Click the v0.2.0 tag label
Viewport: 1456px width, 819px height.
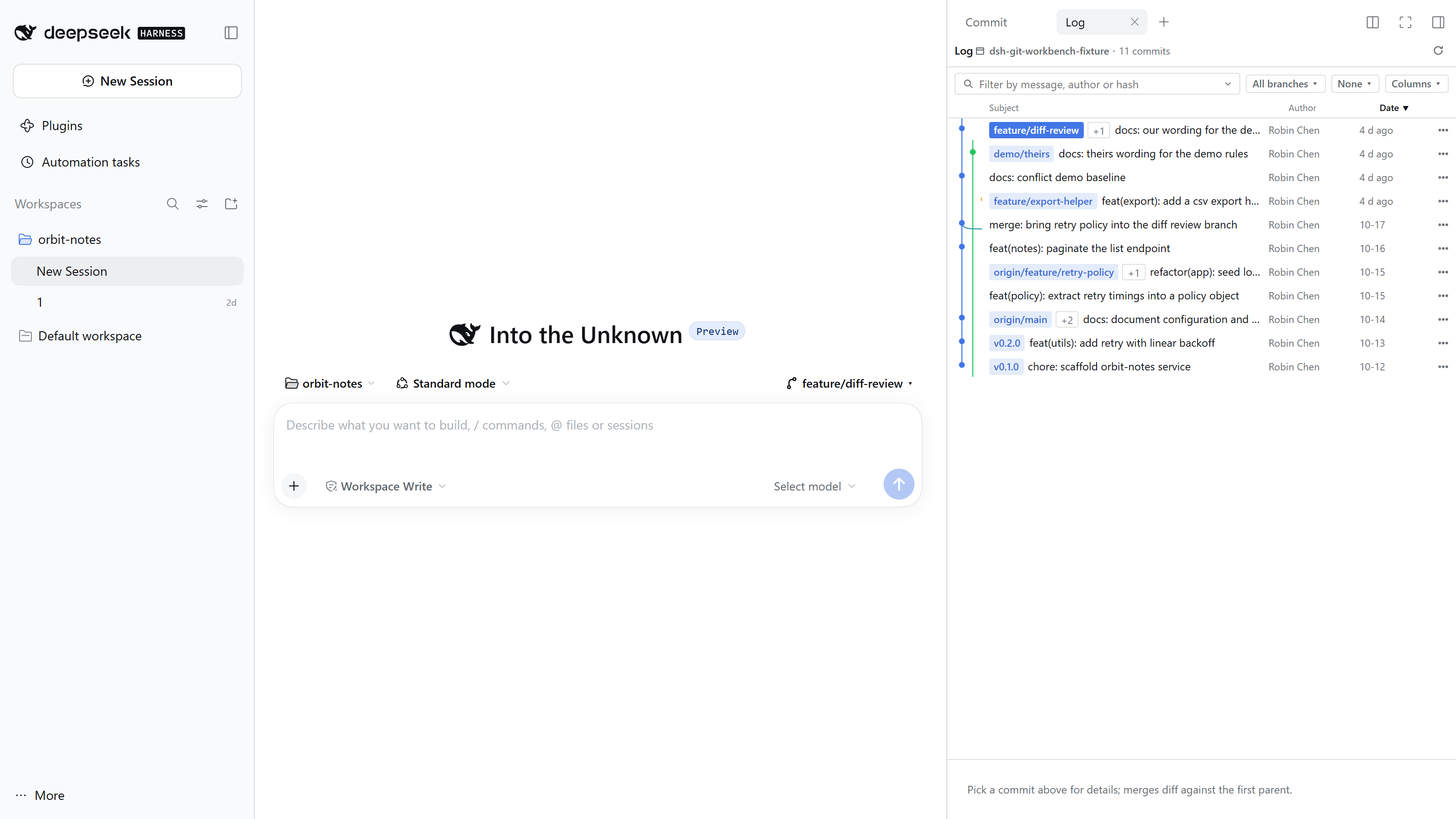click(x=1006, y=343)
